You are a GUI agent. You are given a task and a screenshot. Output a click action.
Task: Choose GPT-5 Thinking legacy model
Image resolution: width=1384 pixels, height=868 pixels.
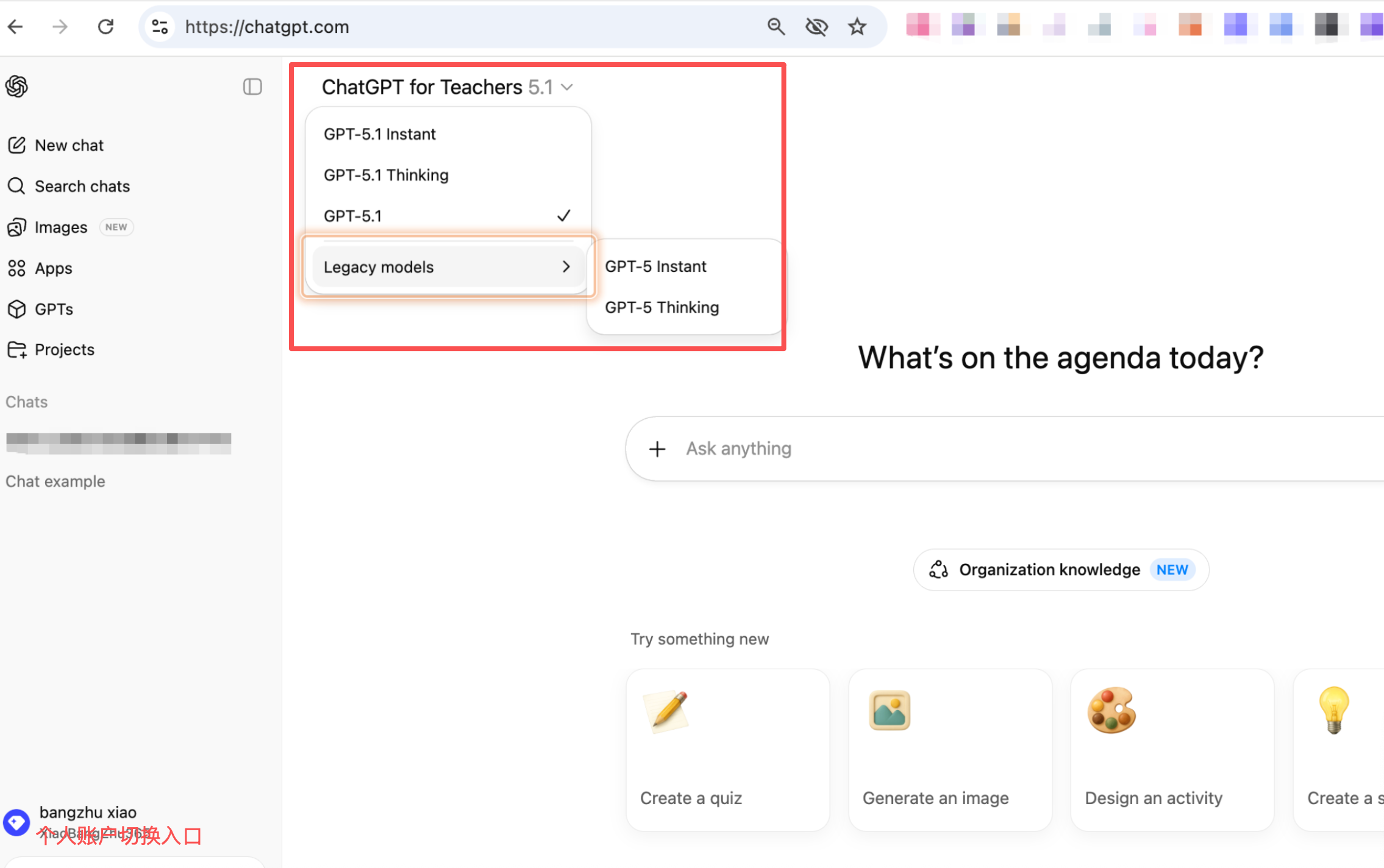[x=687, y=307]
